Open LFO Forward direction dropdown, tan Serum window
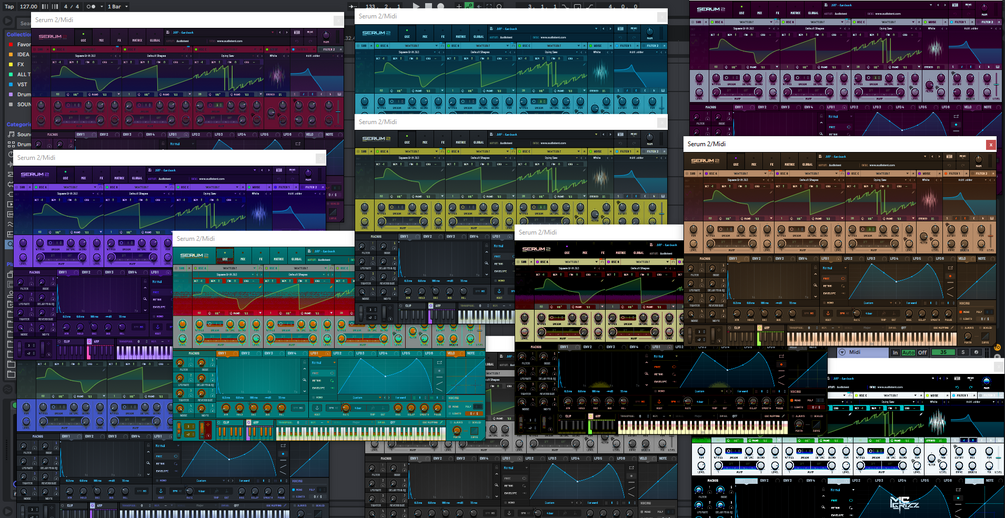Screen dimensions: 1005x518 click(913, 303)
